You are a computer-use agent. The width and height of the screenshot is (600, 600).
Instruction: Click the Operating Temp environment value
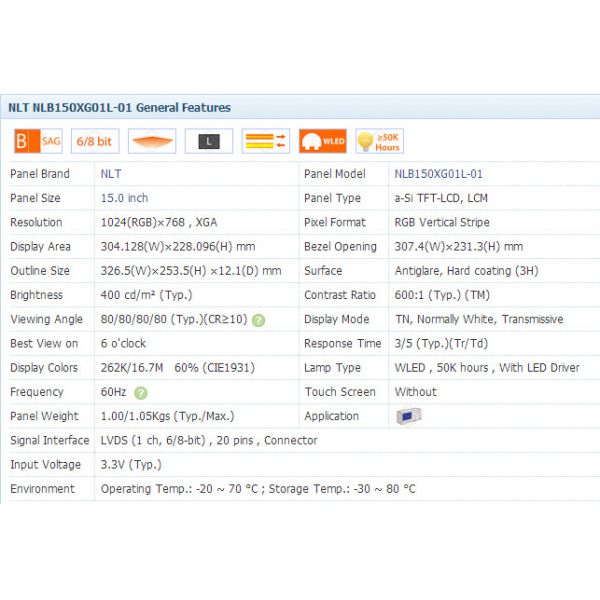pyautogui.click(x=258, y=489)
